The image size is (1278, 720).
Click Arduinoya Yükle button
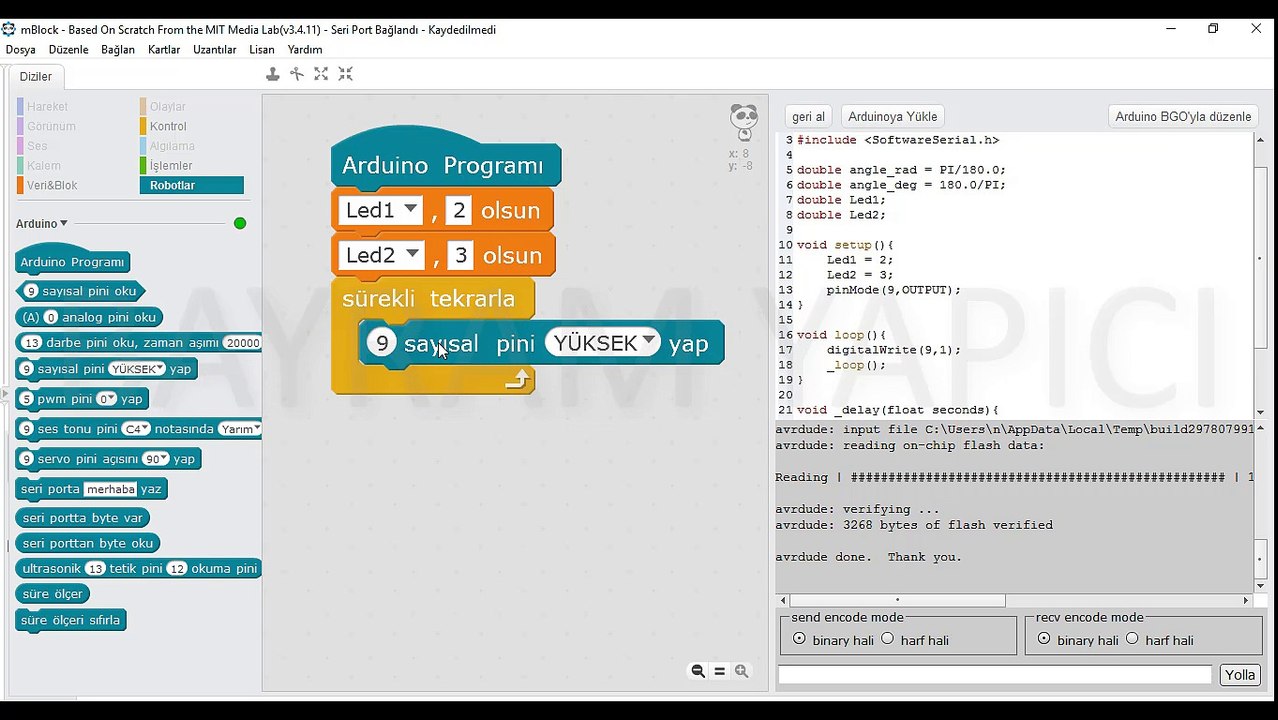point(893,116)
